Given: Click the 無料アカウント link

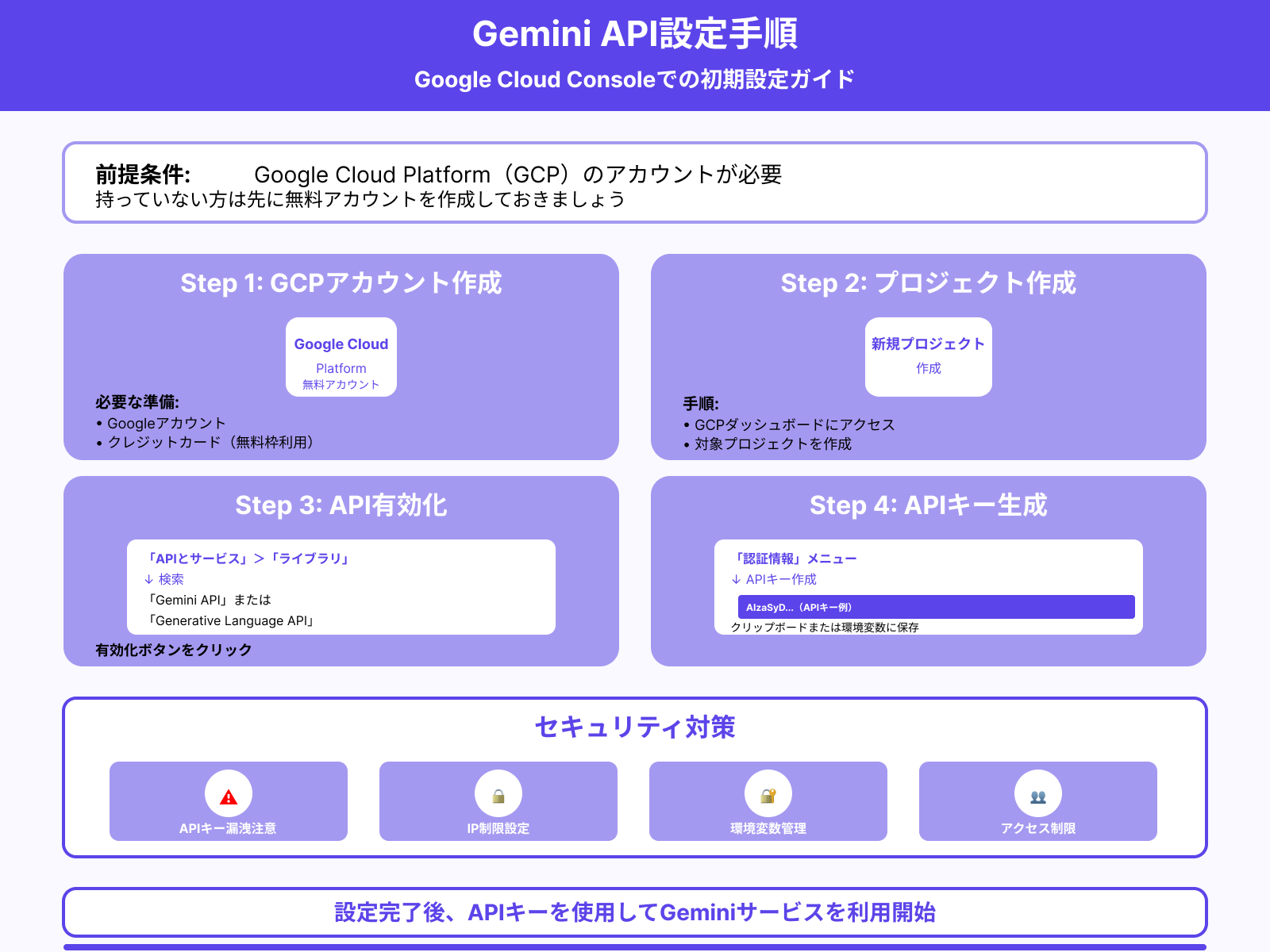Looking at the screenshot, I should (340, 385).
